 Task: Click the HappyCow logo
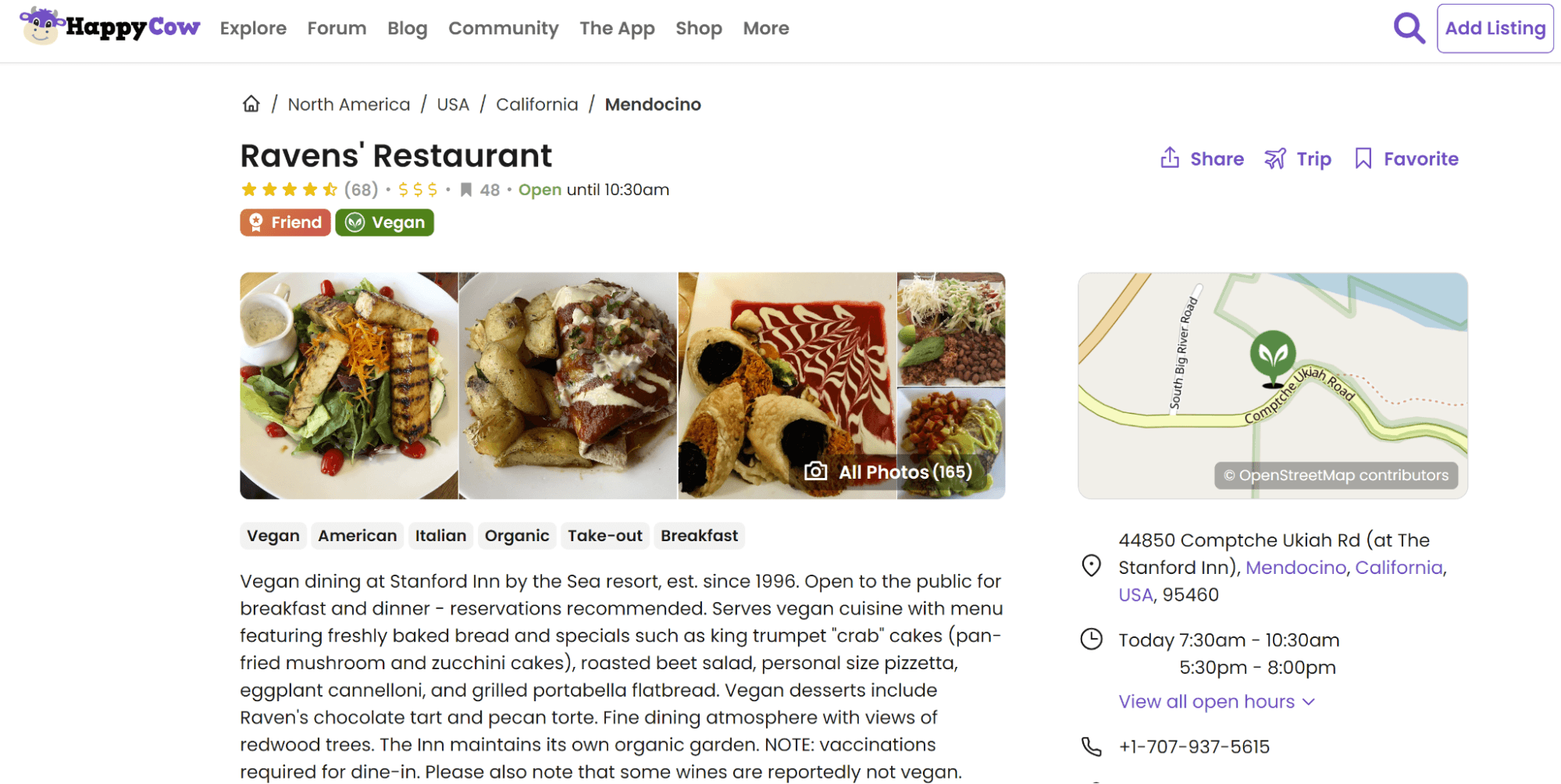110,27
